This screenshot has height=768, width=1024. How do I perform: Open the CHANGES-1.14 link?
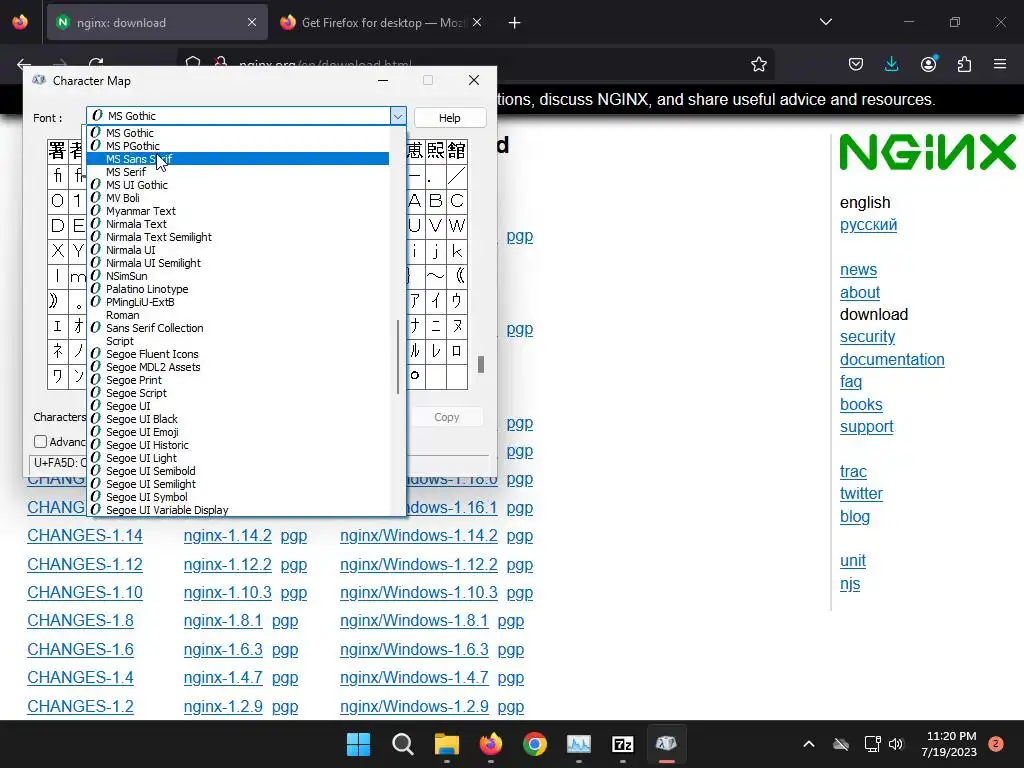point(85,536)
